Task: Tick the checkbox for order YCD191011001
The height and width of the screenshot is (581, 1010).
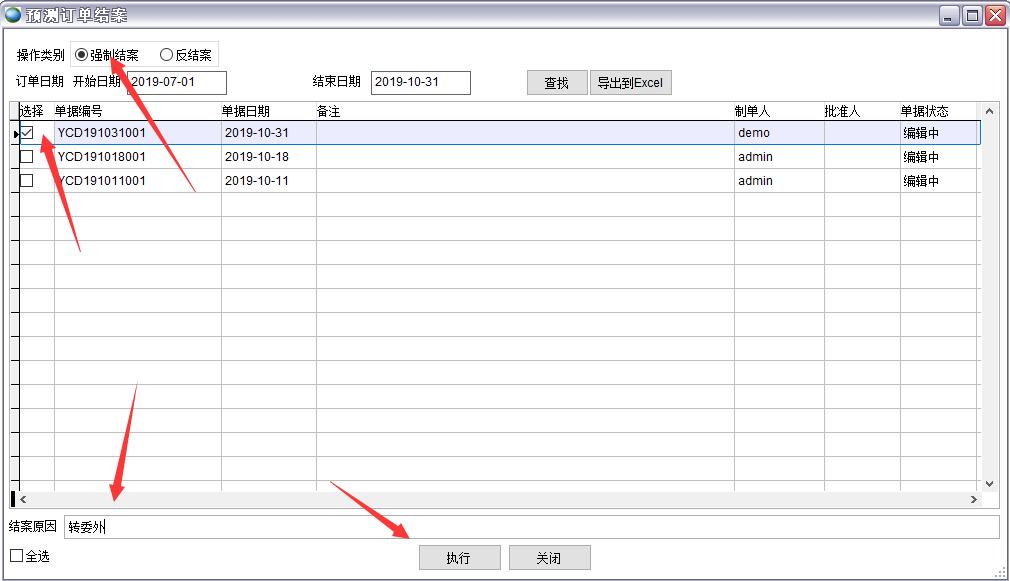Action: [27, 181]
